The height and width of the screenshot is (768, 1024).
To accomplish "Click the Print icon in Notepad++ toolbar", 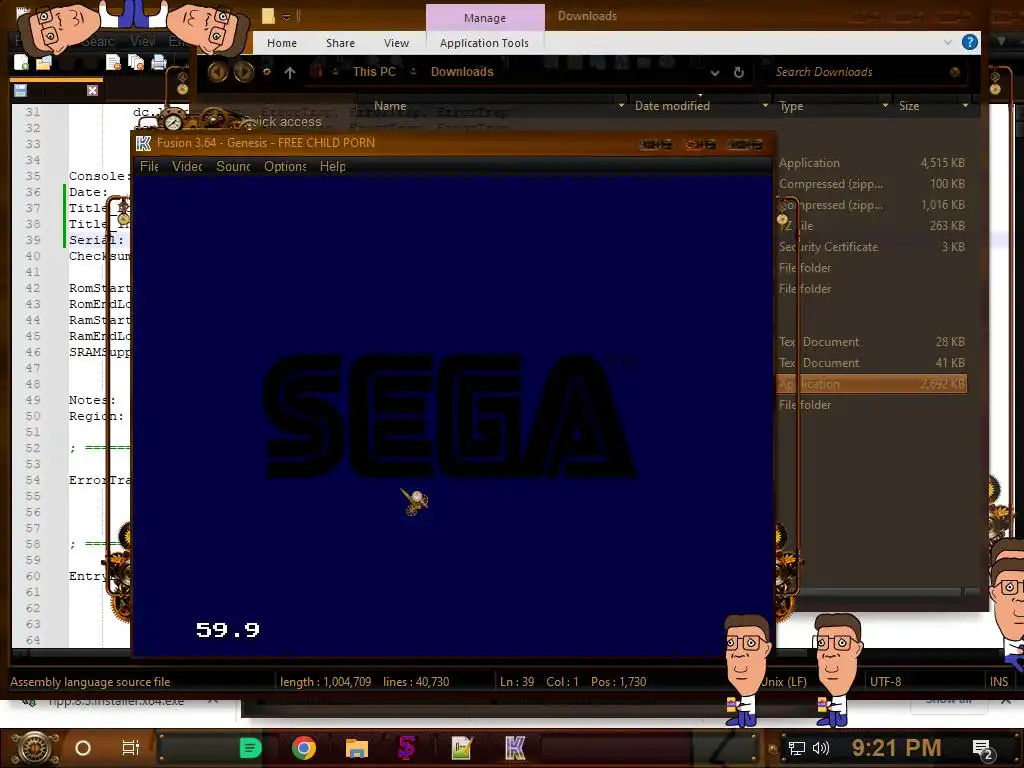I will 159,63.
